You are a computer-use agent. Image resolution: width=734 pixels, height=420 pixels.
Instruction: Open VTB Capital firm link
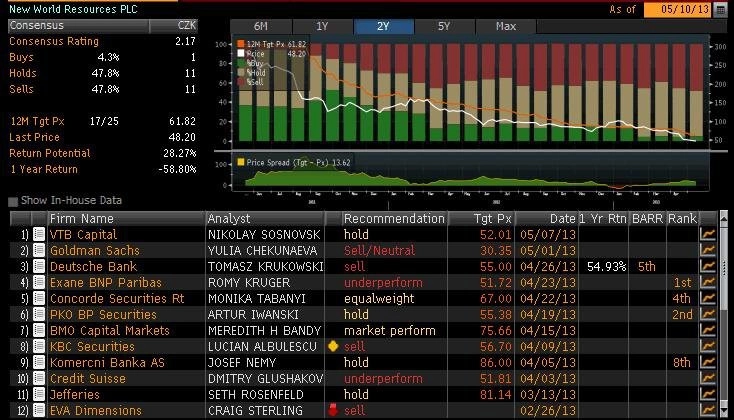(83, 234)
